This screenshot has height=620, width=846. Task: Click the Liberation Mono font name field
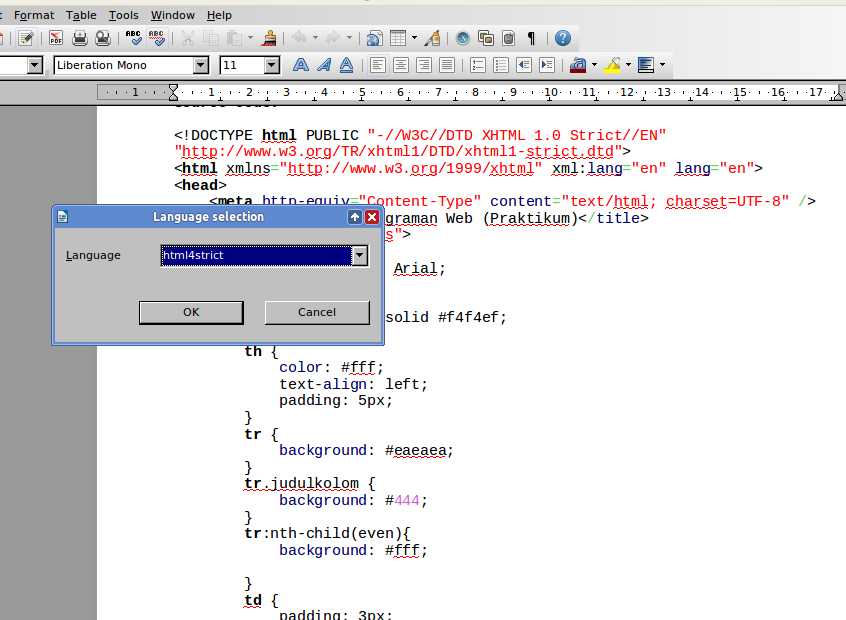[x=124, y=65]
